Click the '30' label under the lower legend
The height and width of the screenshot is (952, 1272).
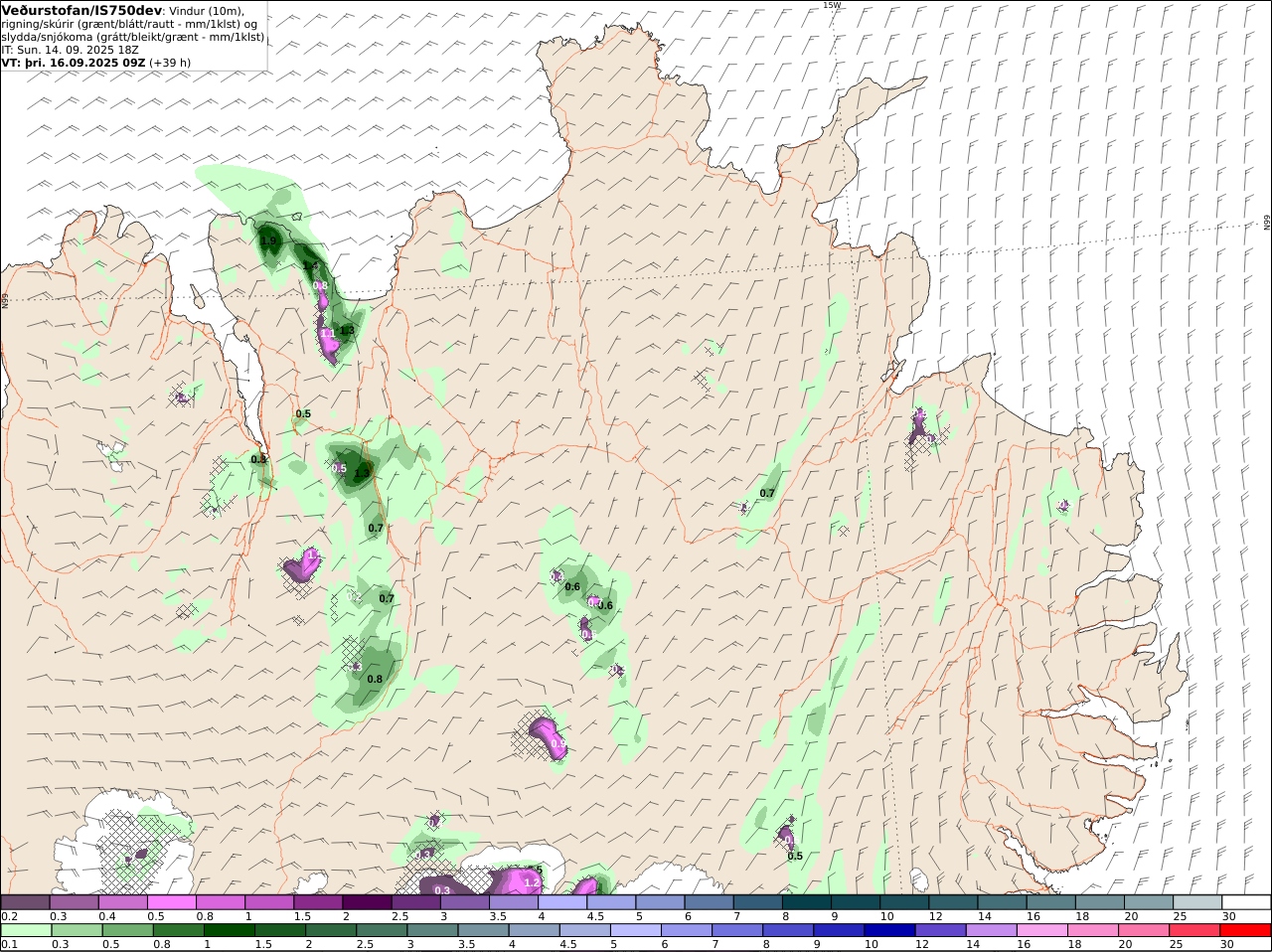click(1226, 945)
